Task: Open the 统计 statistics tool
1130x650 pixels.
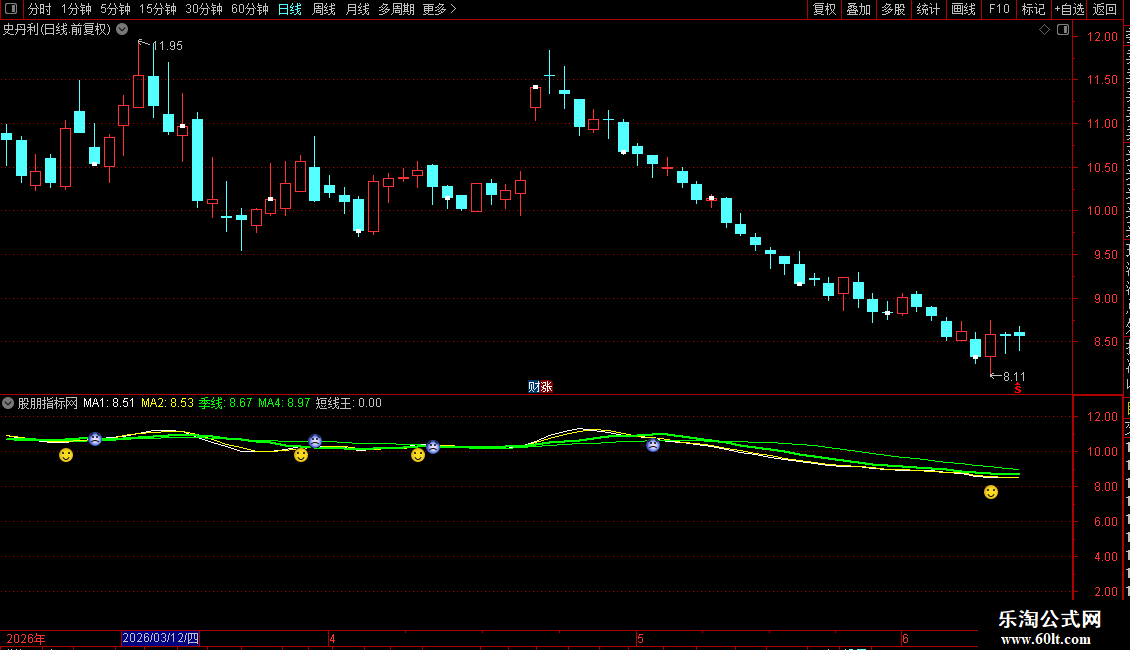Action: 927,9
